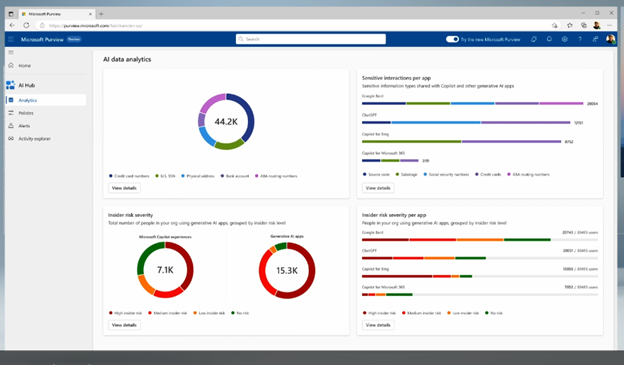View details of Sensitive interactions per app

(378, 188)
